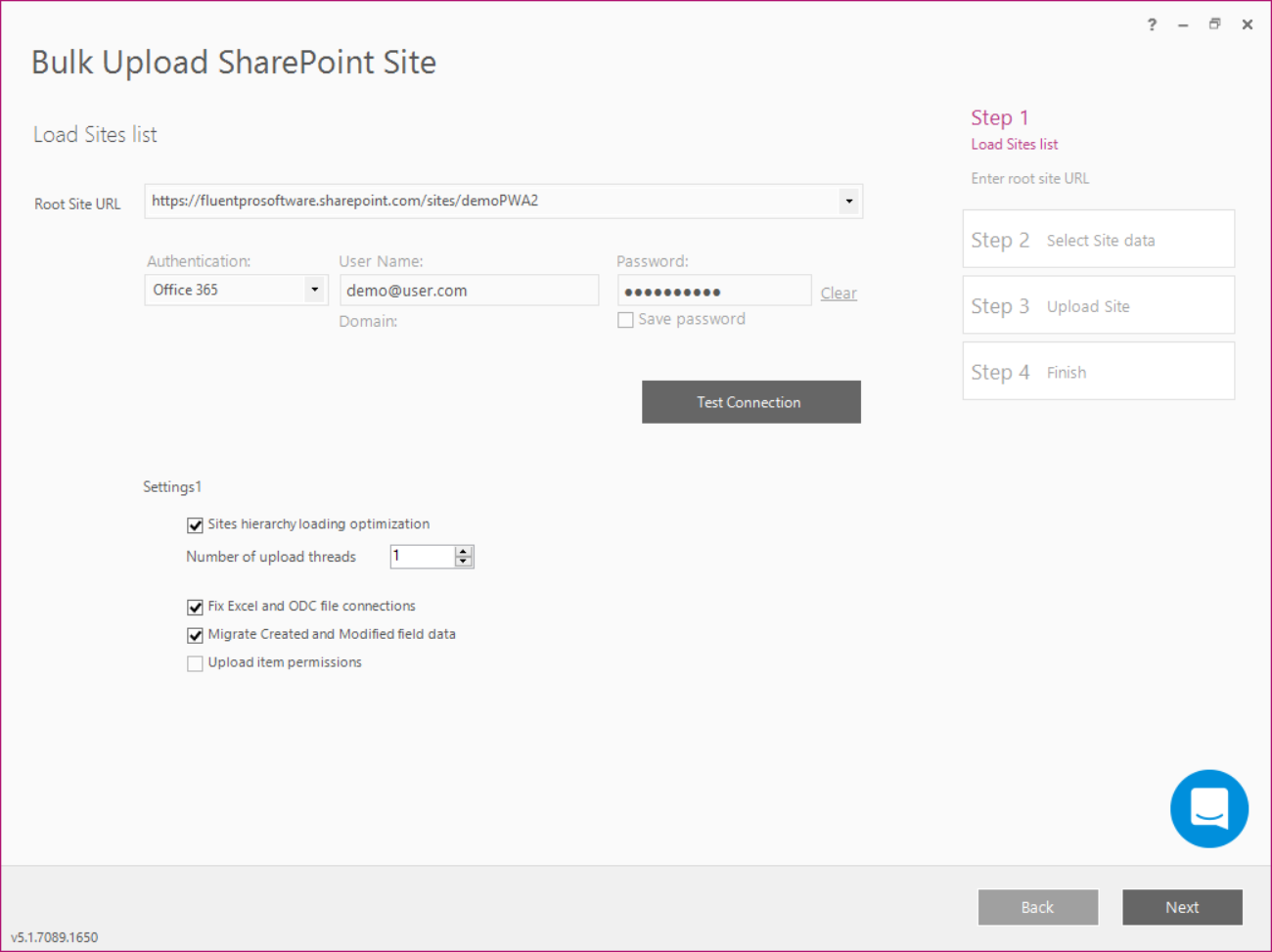Image resolution: width=1272 pixels, height=952 pixels.
Task: Open the help question mark icon
Action: coord(1152,24)
